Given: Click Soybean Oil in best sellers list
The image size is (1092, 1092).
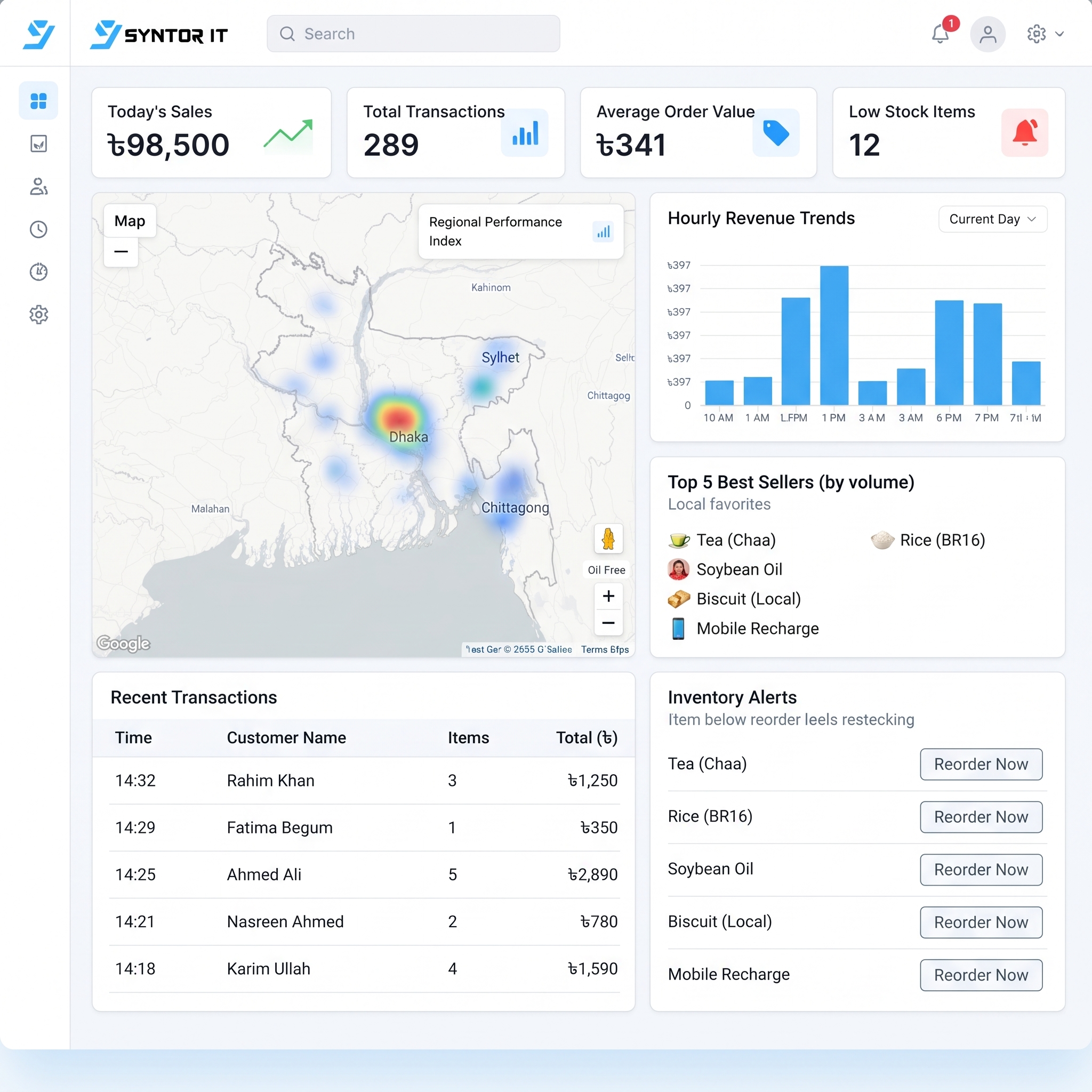Looking at the screenshot, I should click(x=725, y=569).
